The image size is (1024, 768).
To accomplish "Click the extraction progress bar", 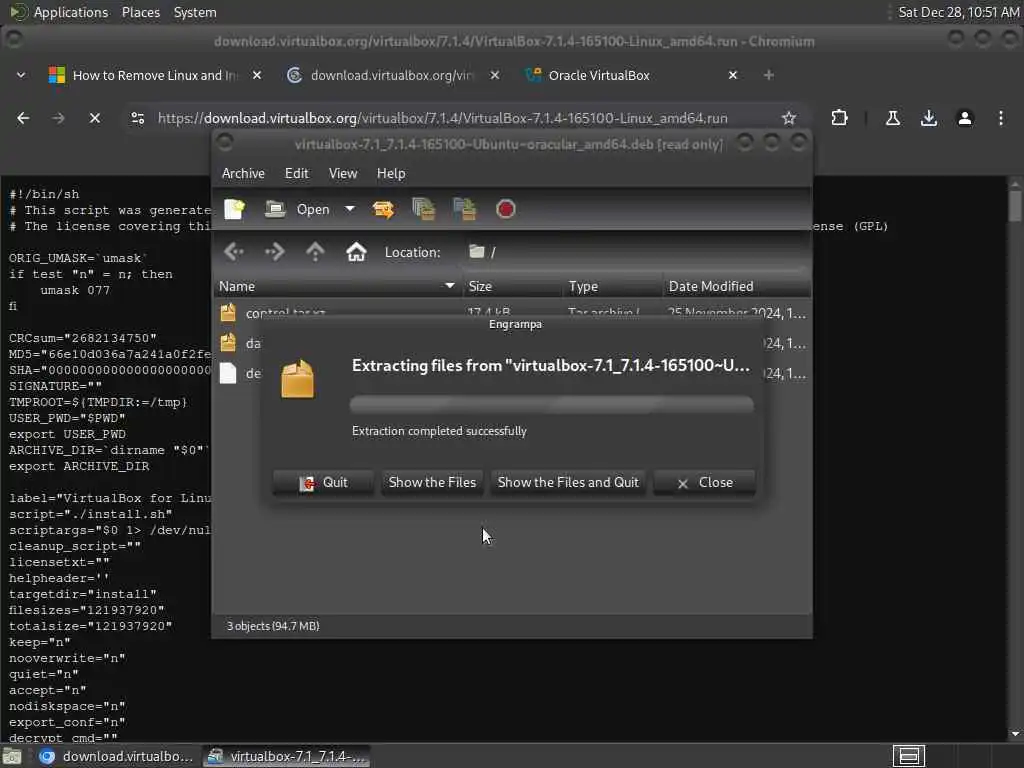I will pyautogui.click(x=552, y=405).
